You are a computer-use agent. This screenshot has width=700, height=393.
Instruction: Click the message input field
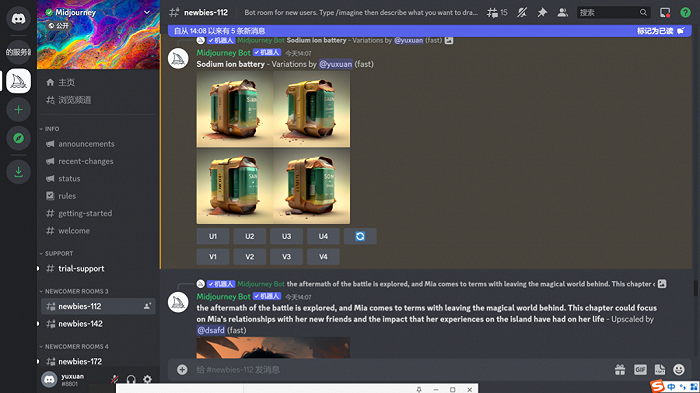pyautogui.click(x=402, y=370)
